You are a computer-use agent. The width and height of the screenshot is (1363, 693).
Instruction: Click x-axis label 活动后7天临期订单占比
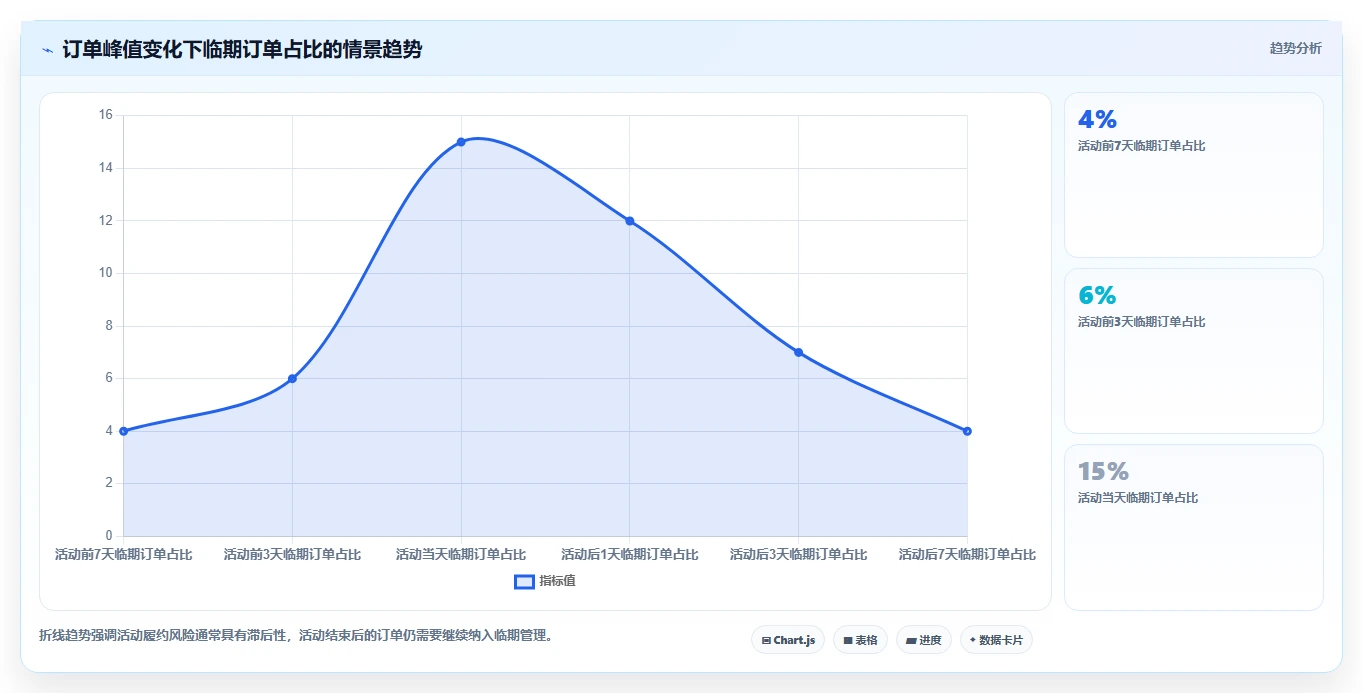click(967, 554)
